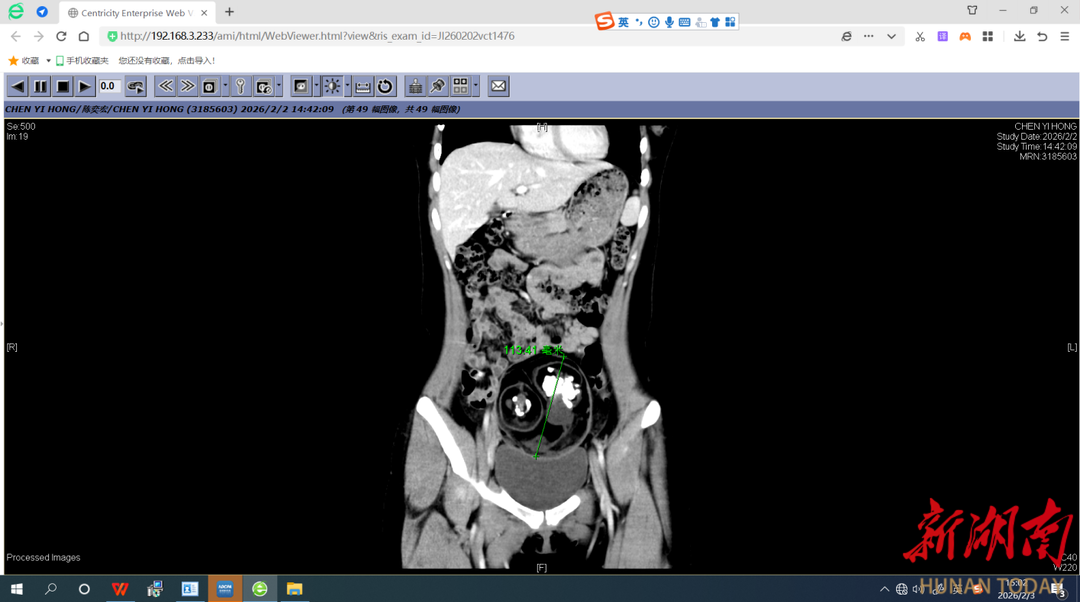Play cine forward through the images
The image size is (1080, 602).
tap(85, 87)
